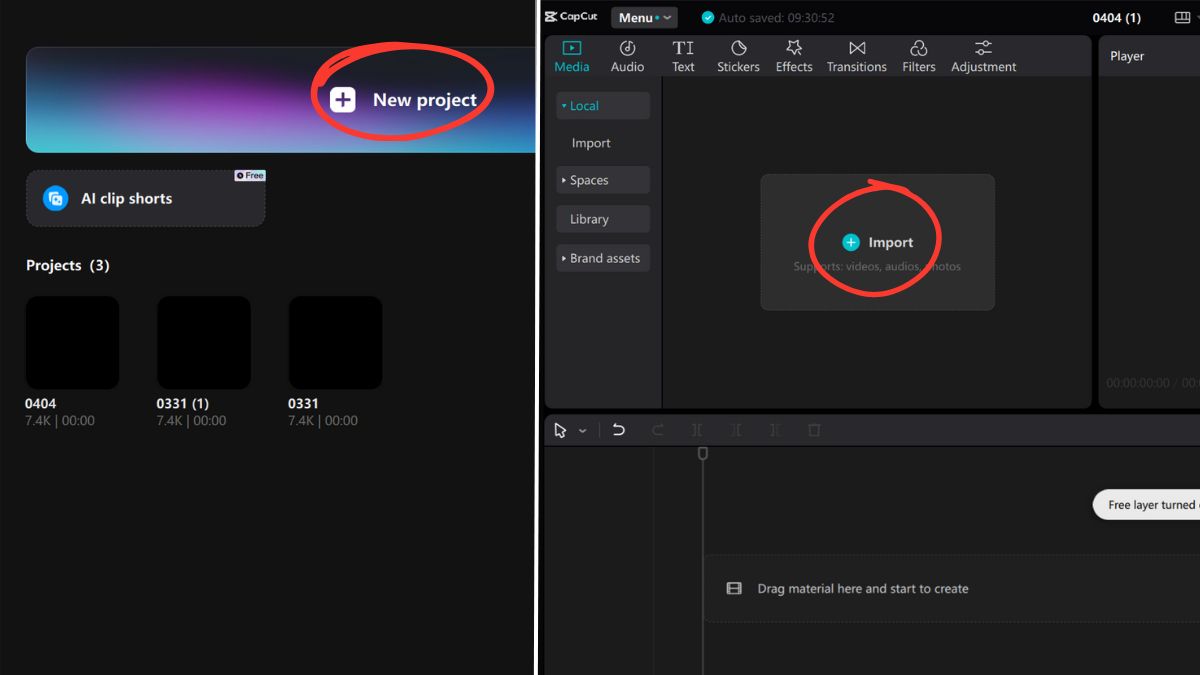Select the Text tool icon
This screenshot has width=1200, height=675.
coord(683,49)
